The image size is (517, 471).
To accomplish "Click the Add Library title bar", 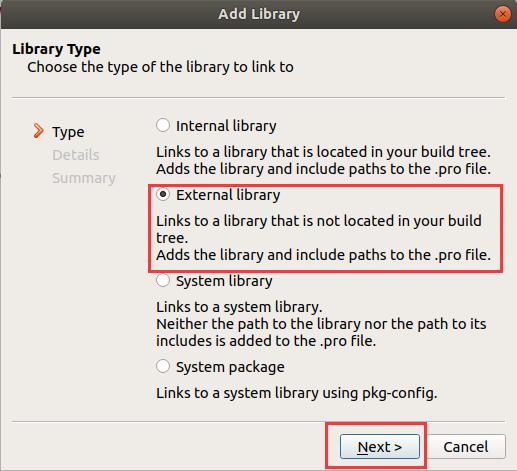I will coord(259,14).
